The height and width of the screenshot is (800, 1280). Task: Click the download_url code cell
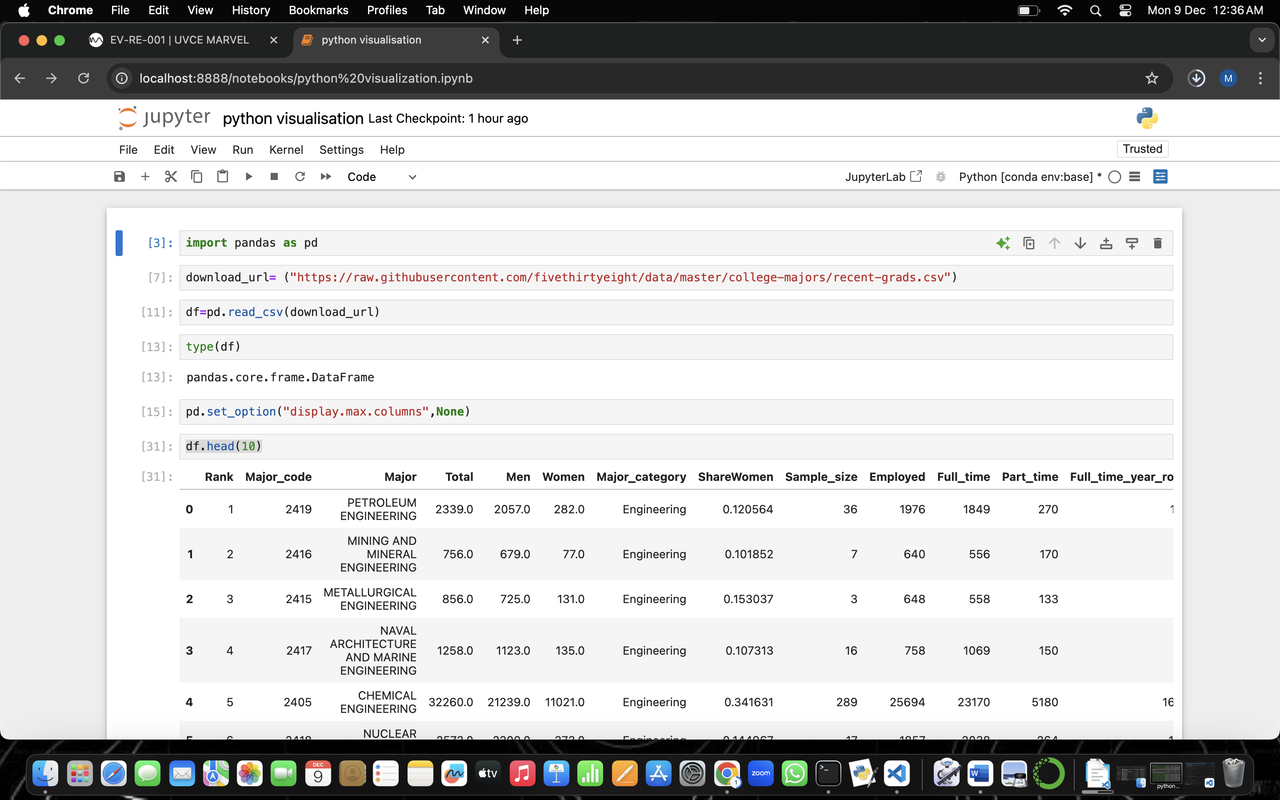675,277
